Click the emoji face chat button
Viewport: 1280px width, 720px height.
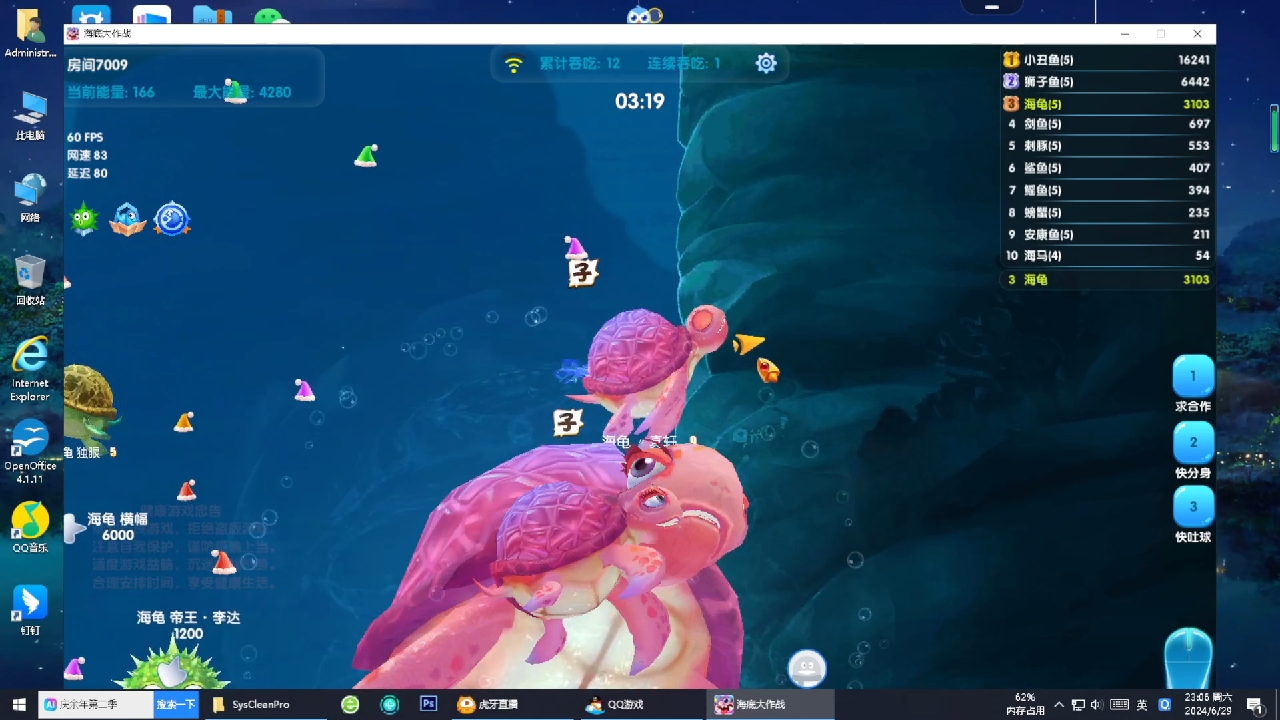[x=807, y=668]
